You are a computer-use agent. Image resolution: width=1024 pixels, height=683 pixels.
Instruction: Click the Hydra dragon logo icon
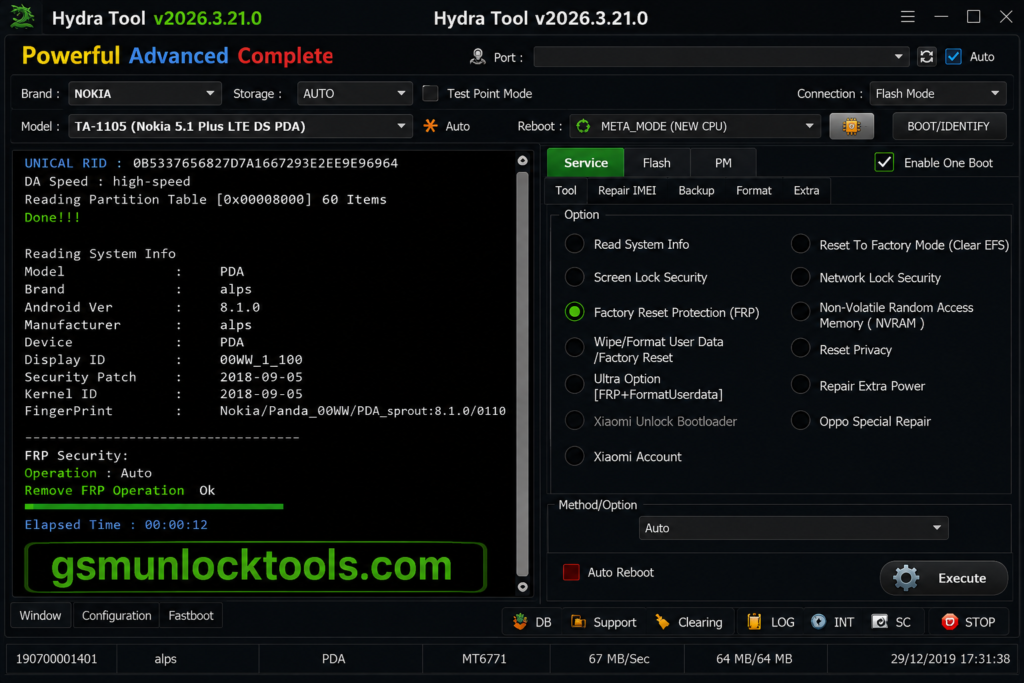22,17
